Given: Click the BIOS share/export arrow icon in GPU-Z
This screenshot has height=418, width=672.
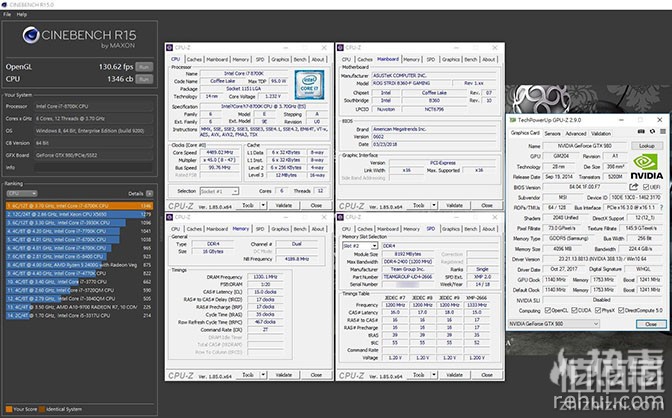Looking at the screenshot, I should (633, 186).
